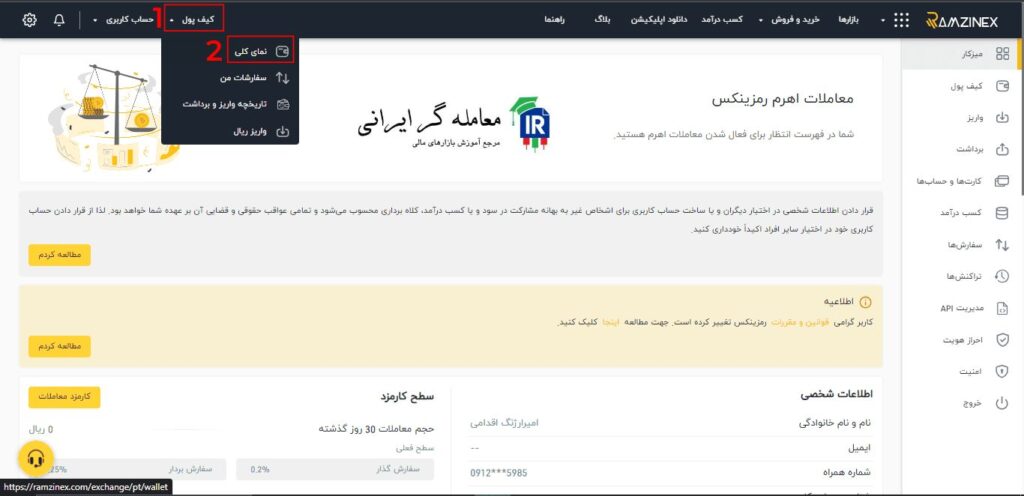This screenshot has height=496, width=1024.
Task: Click the icon beside واریز ریال
Action: (x=282, y=131)
